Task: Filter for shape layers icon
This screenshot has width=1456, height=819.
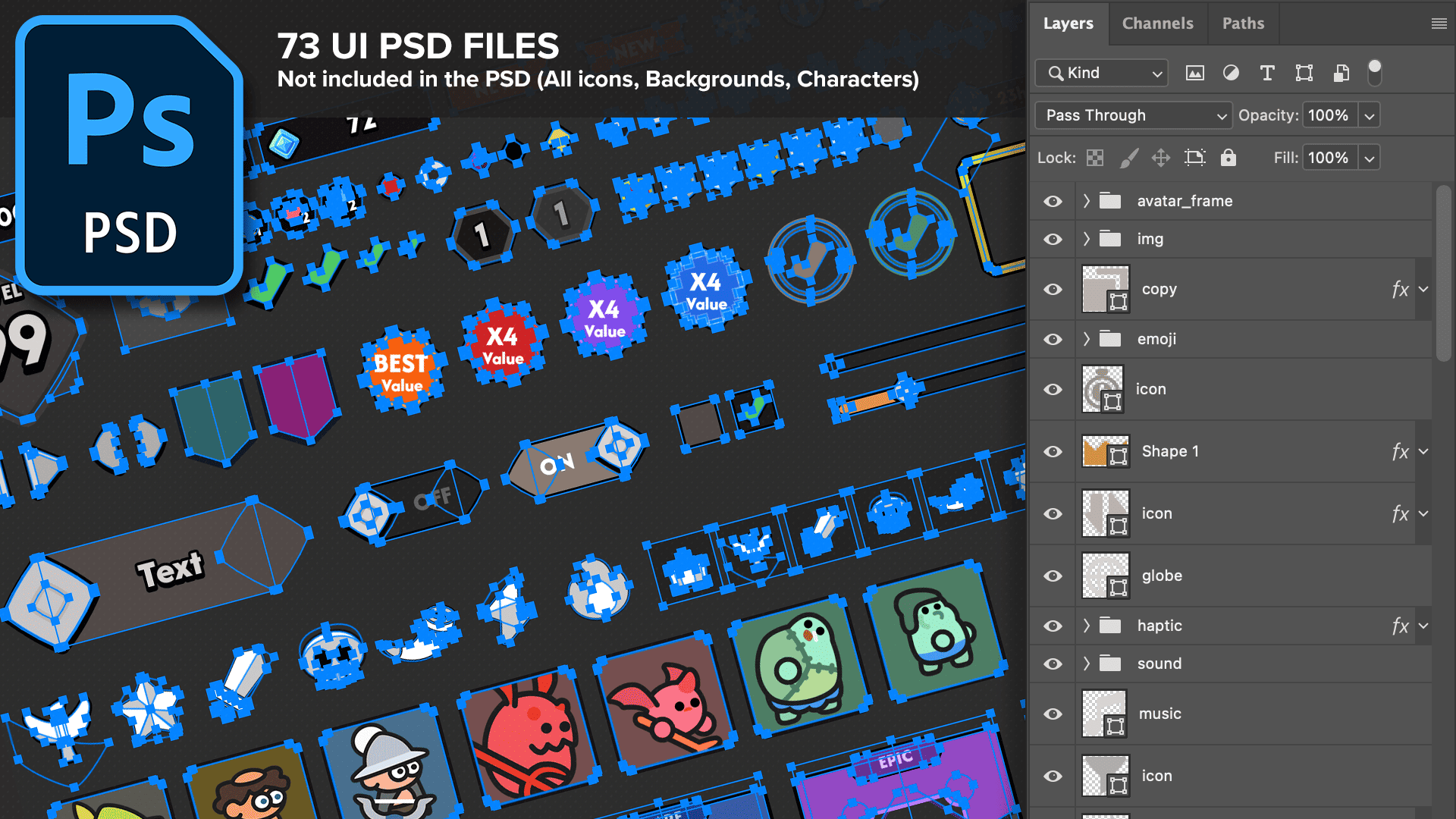Action: (1304, 73)
